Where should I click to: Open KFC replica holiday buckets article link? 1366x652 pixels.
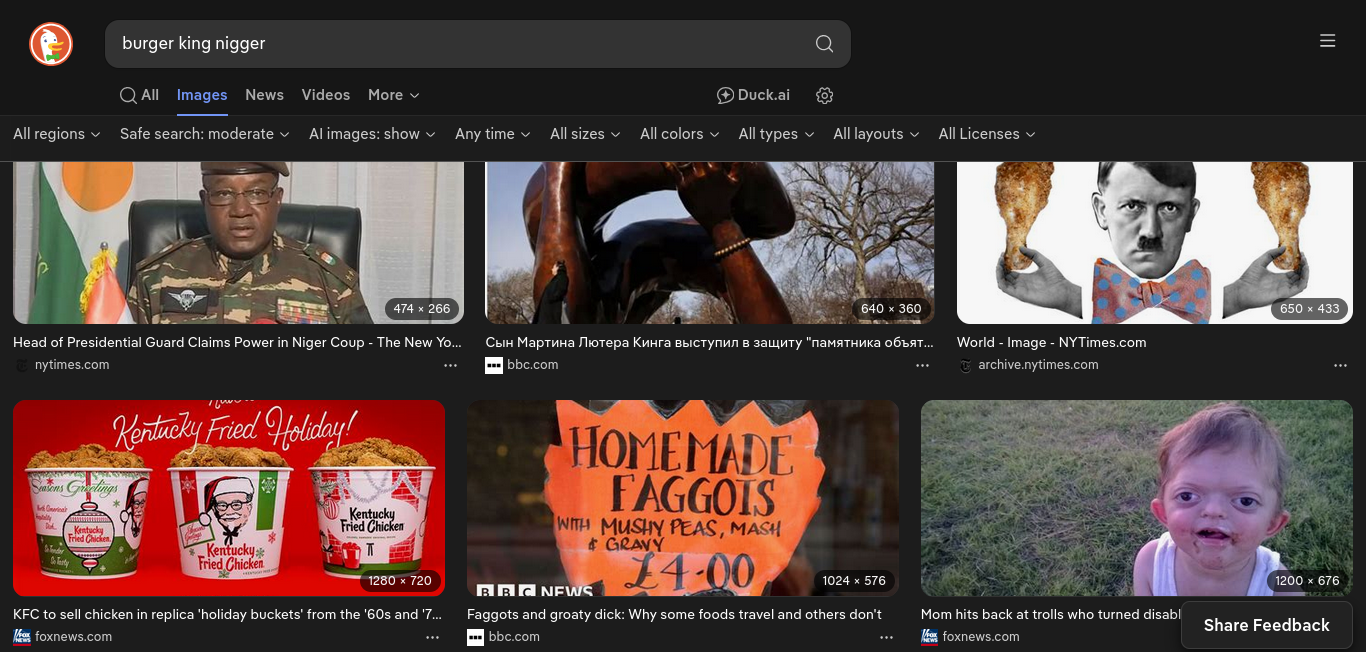coord(228,614)
